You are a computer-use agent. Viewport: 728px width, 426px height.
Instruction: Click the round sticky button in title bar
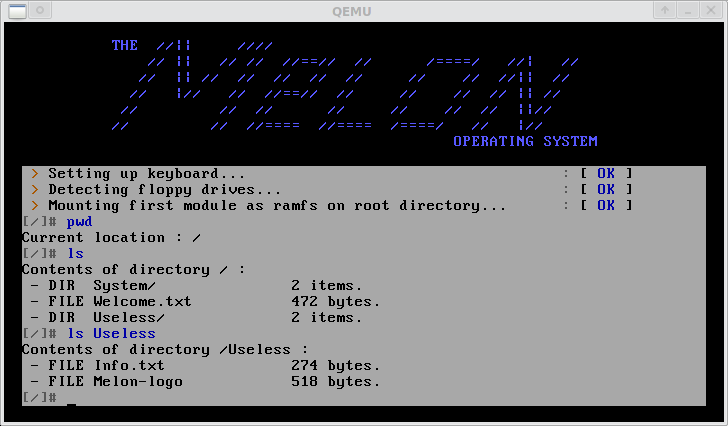tap(40, 11)
